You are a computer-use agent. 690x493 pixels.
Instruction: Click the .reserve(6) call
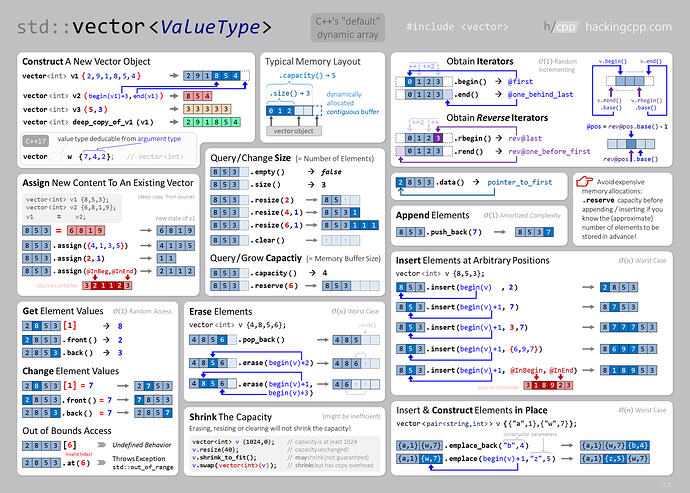point(274,285)
